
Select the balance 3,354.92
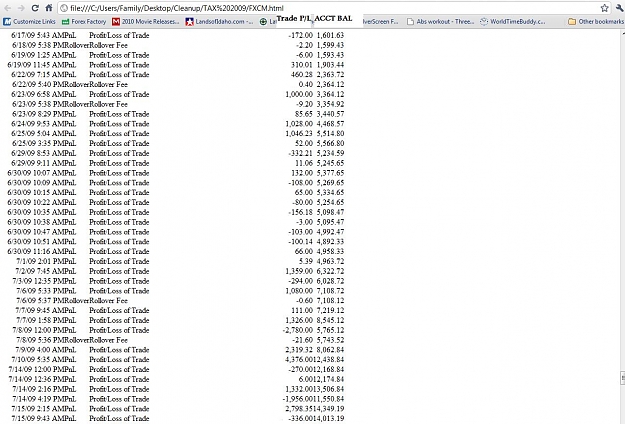coord(330,104)
